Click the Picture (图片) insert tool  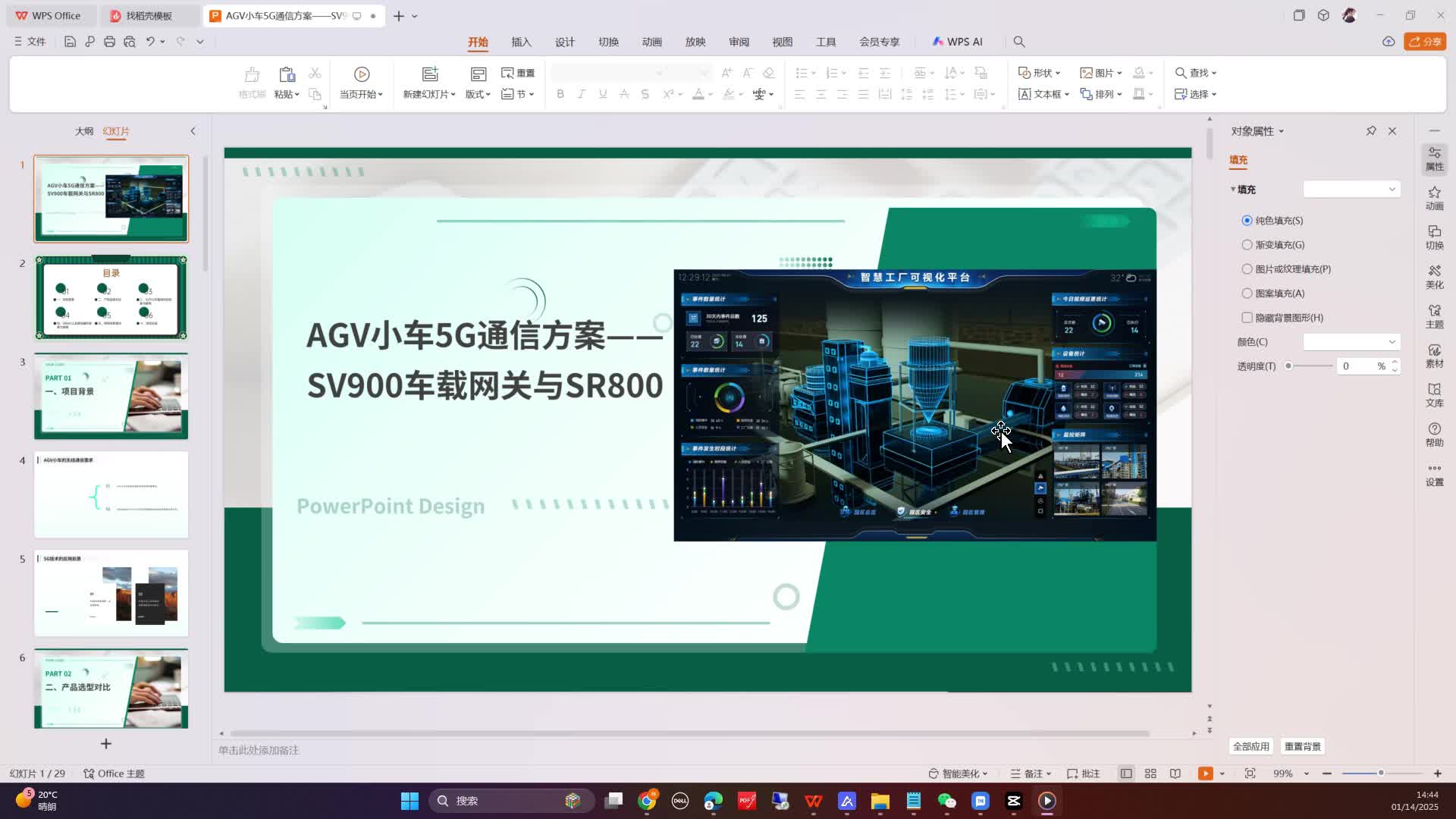1100,73
